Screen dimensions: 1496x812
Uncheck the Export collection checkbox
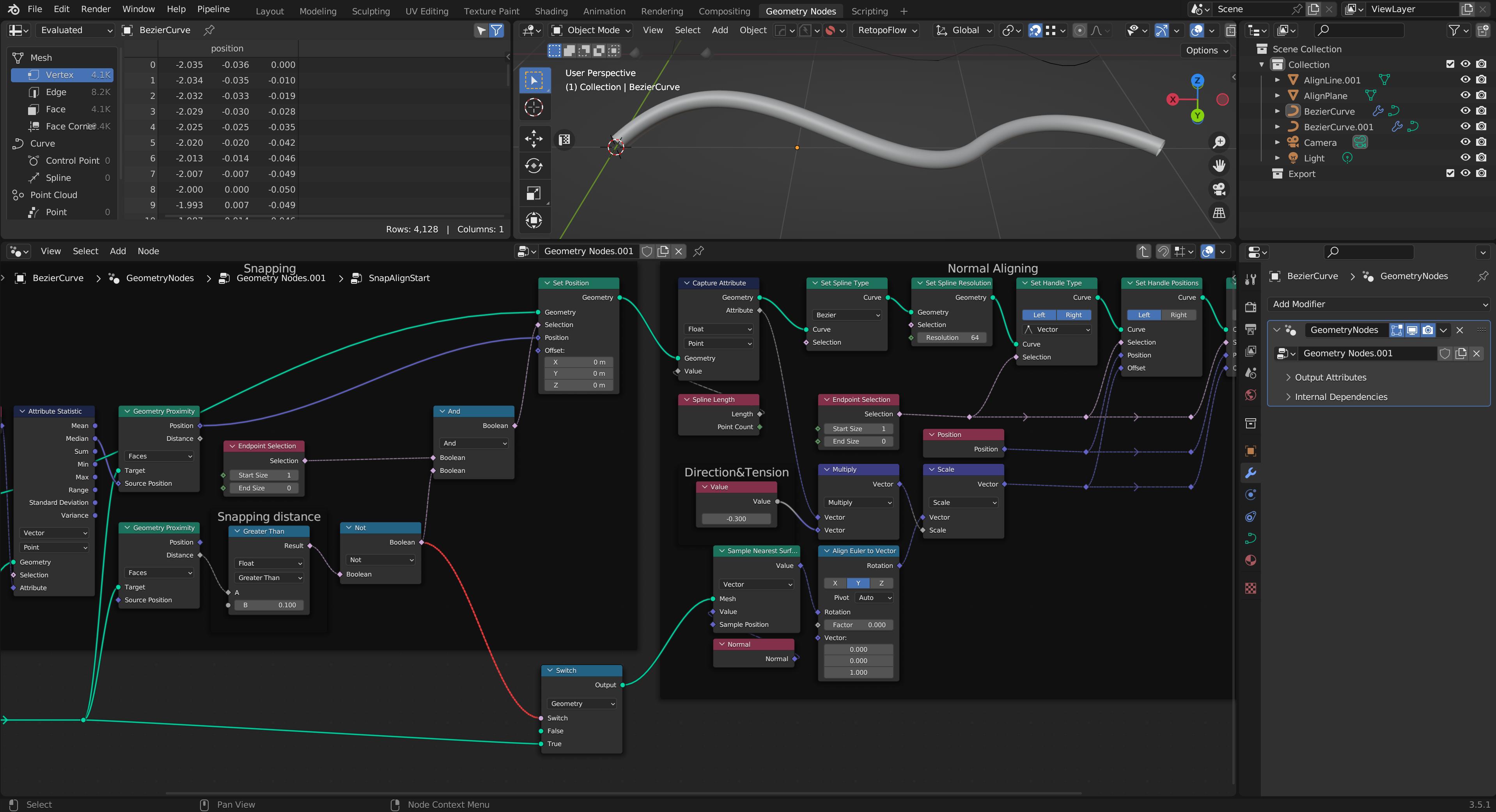click(x=1450, y=173)
